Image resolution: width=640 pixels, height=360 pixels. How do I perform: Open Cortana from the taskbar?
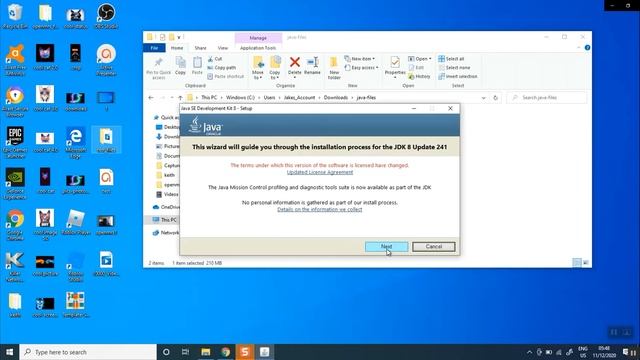tap(166, 352)
